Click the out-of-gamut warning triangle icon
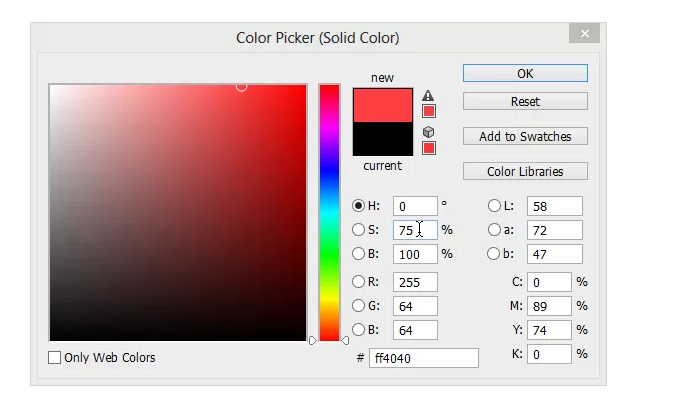 [x=428, y=95]
